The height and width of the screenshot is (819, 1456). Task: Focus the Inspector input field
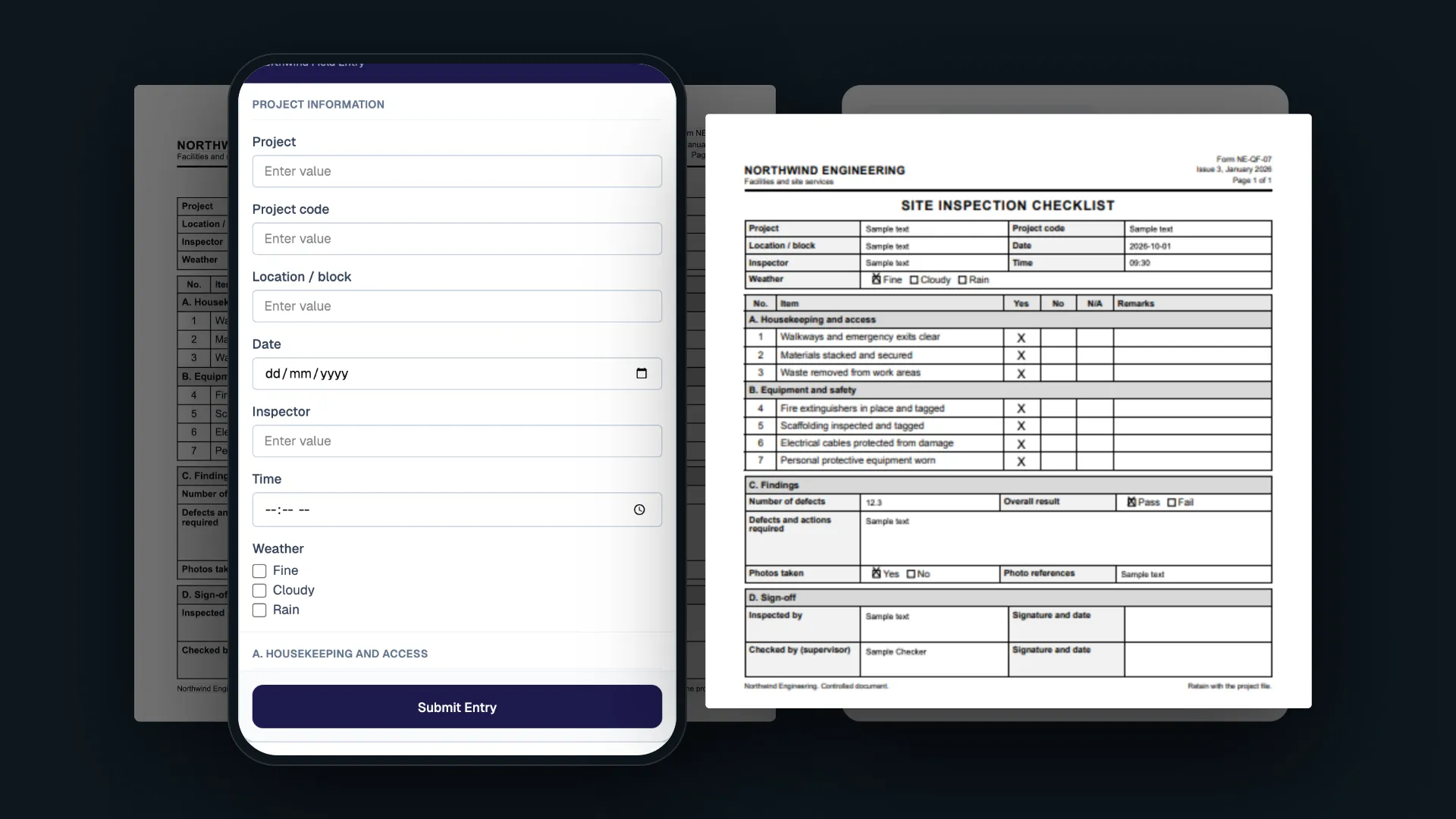(457, 441)
